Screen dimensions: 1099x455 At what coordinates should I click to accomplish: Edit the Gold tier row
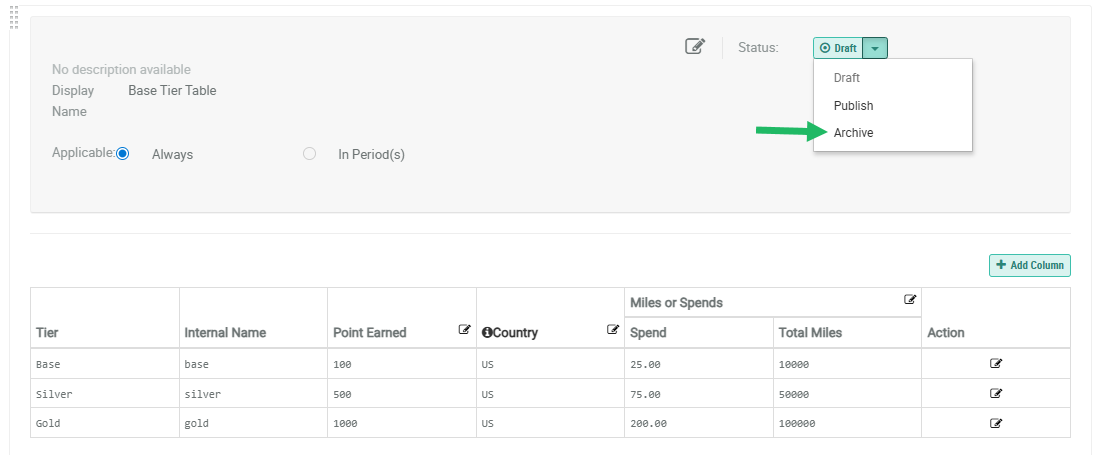point(996,423)
